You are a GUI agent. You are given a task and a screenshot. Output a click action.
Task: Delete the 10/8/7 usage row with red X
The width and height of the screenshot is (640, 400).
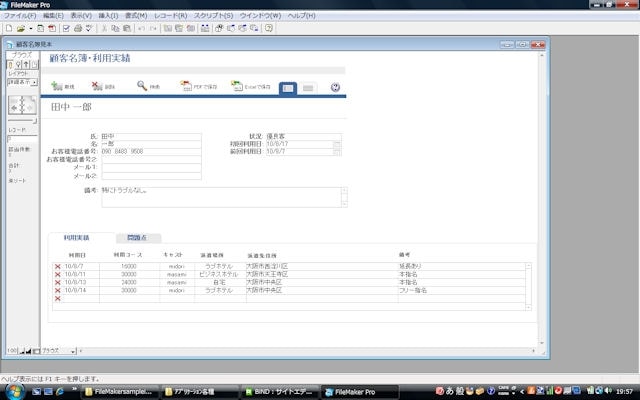point(57,267)
